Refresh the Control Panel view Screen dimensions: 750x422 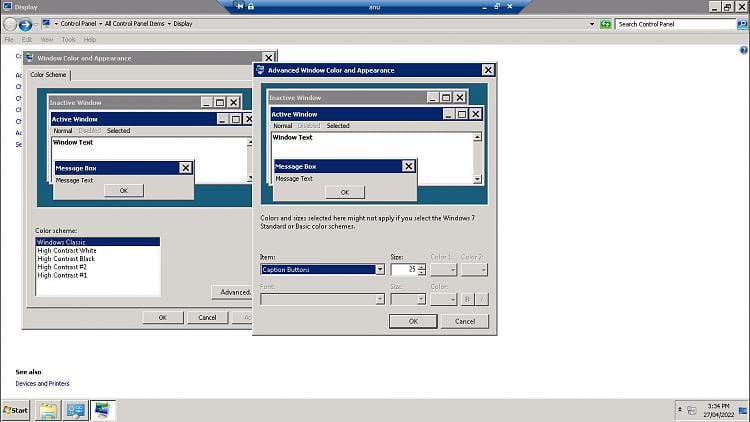click(x=606, y=24)
